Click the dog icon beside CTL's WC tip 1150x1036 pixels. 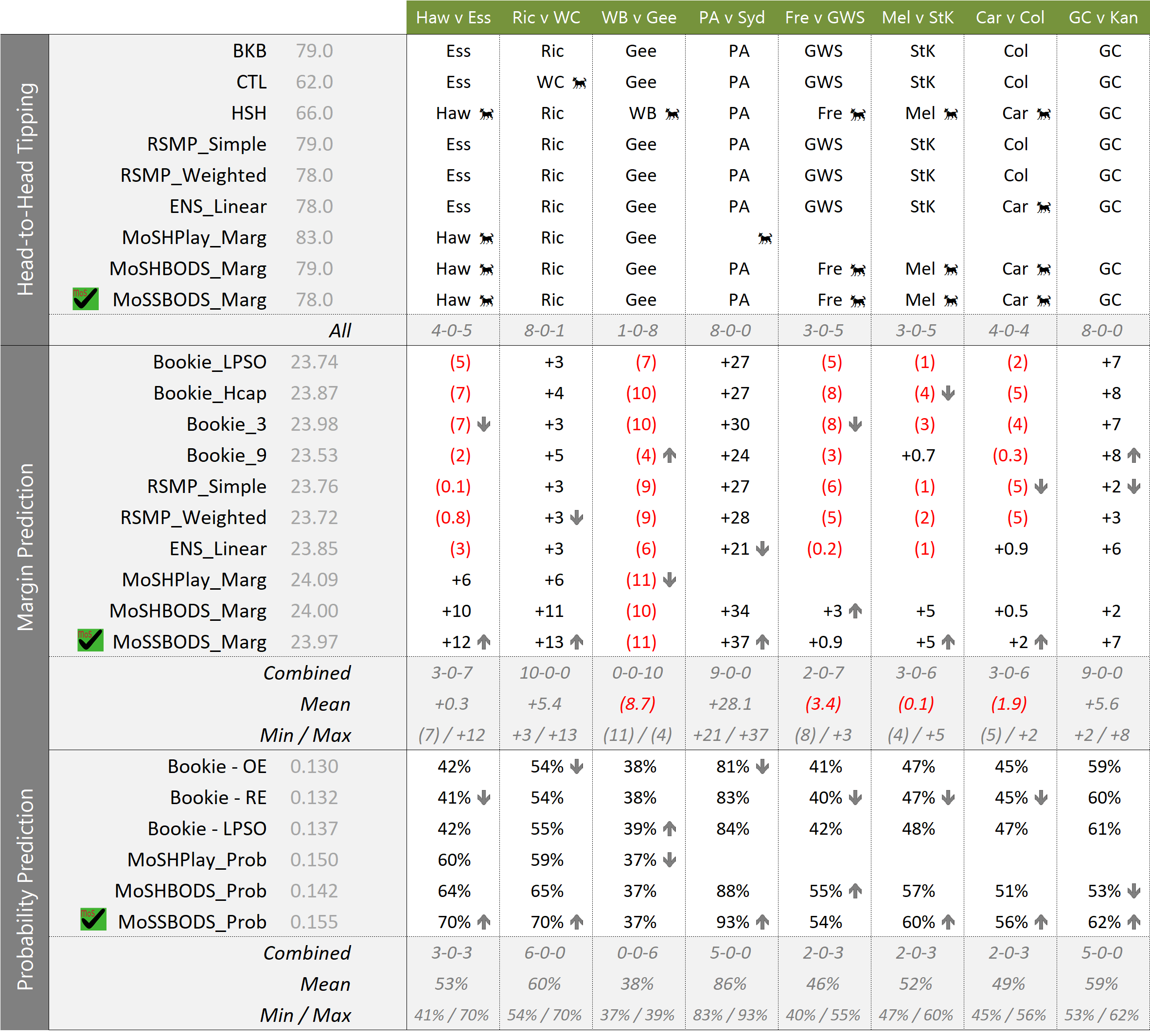(x=579, y=83)
